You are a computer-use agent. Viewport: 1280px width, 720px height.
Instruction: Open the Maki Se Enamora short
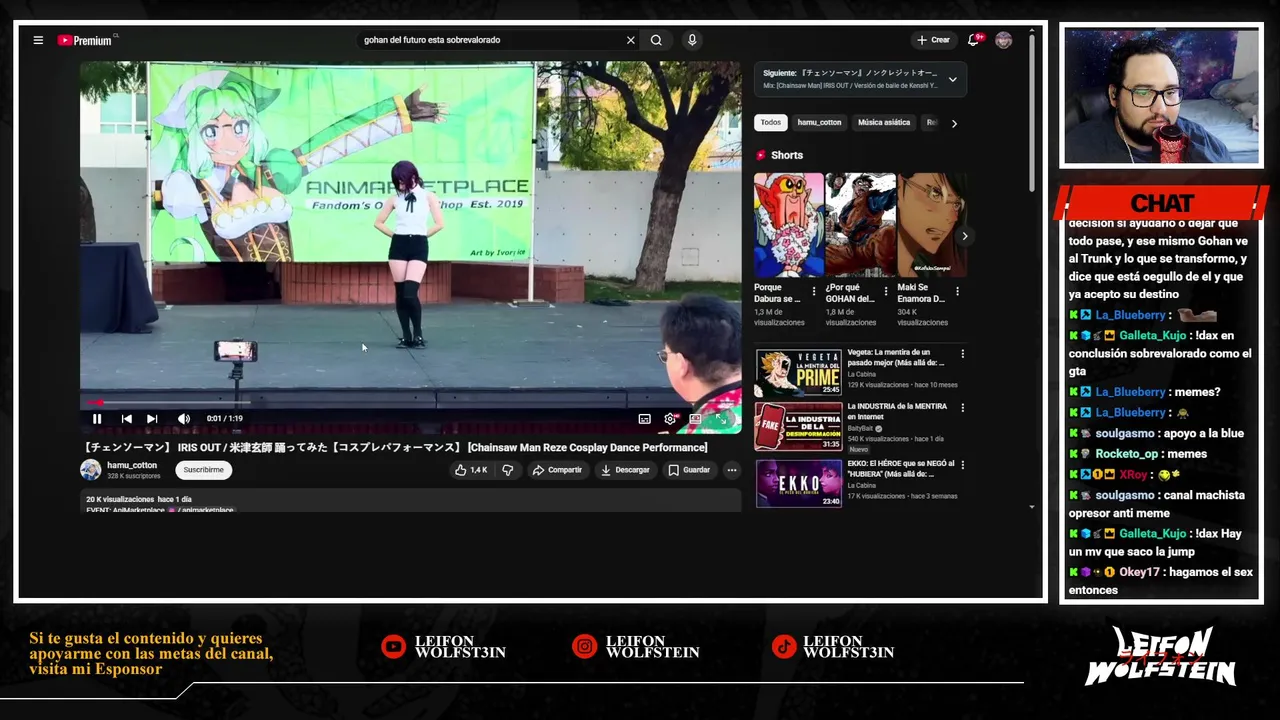[931, 225]
